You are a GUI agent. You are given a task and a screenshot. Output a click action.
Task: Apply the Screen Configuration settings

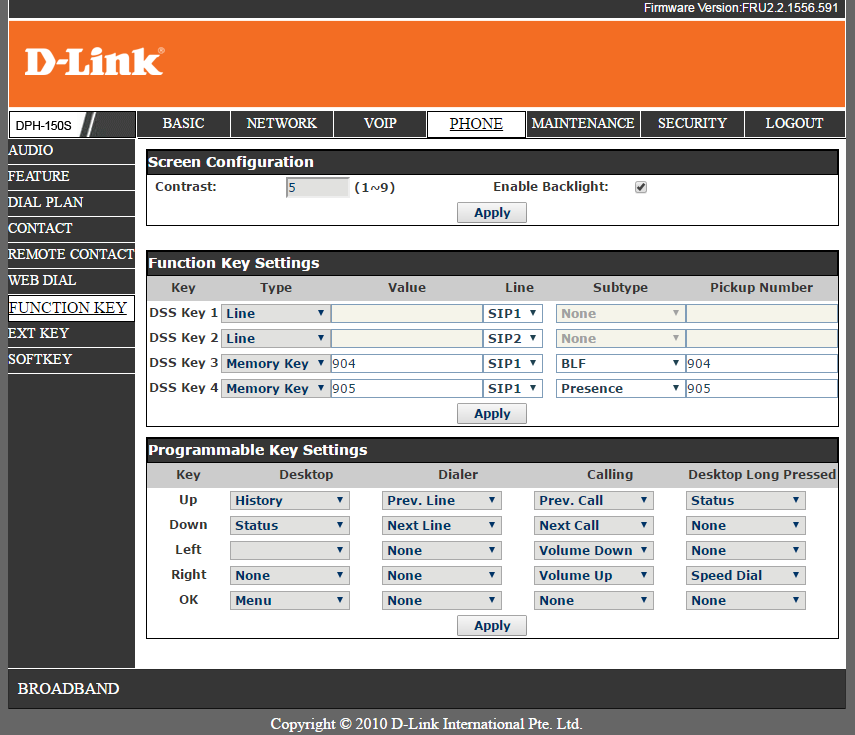coord(491,212)
